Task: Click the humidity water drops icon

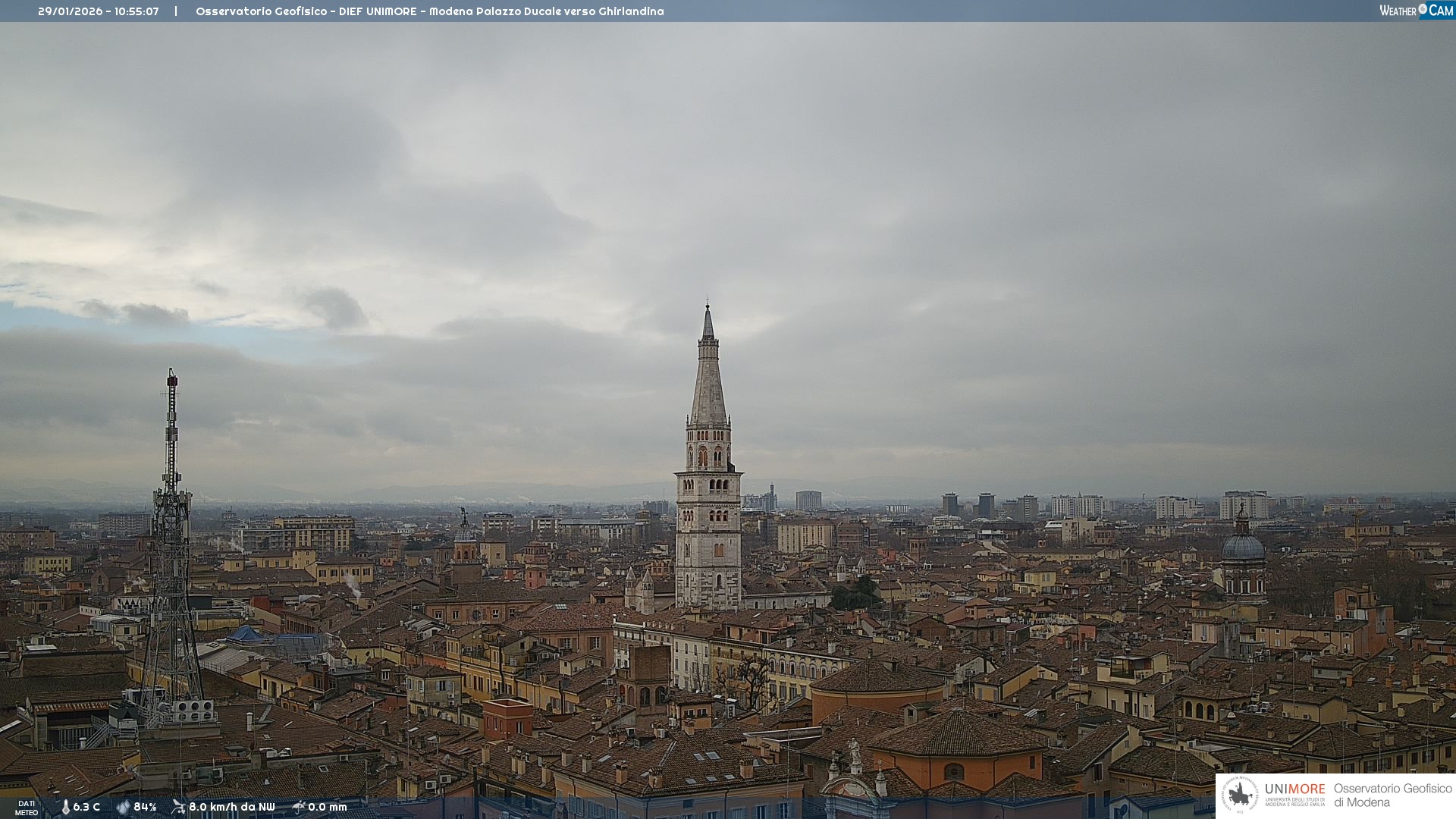Action: (x=123, y=807)
